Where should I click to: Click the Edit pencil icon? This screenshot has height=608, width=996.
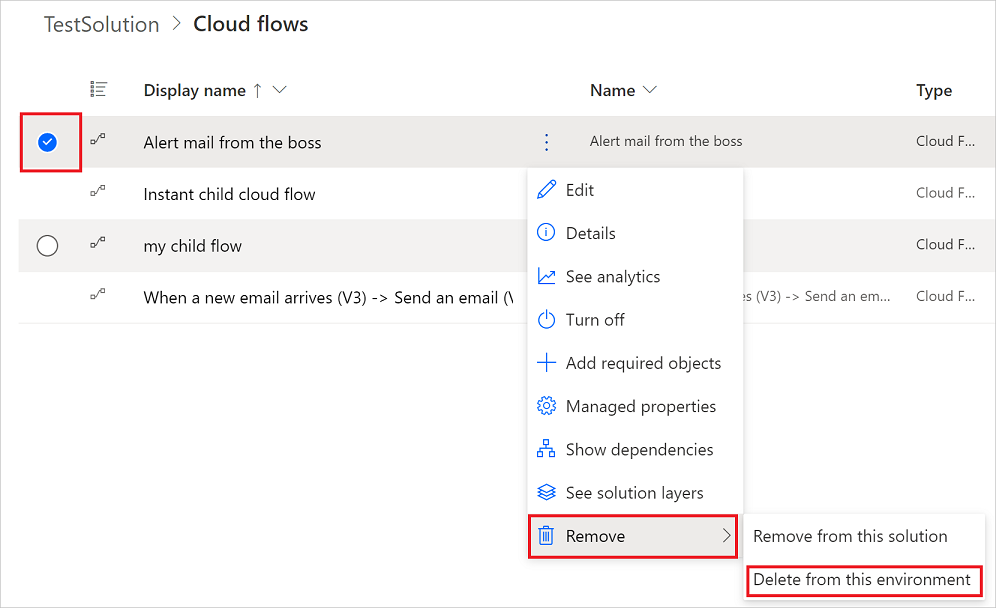click(x=547, y=189)
